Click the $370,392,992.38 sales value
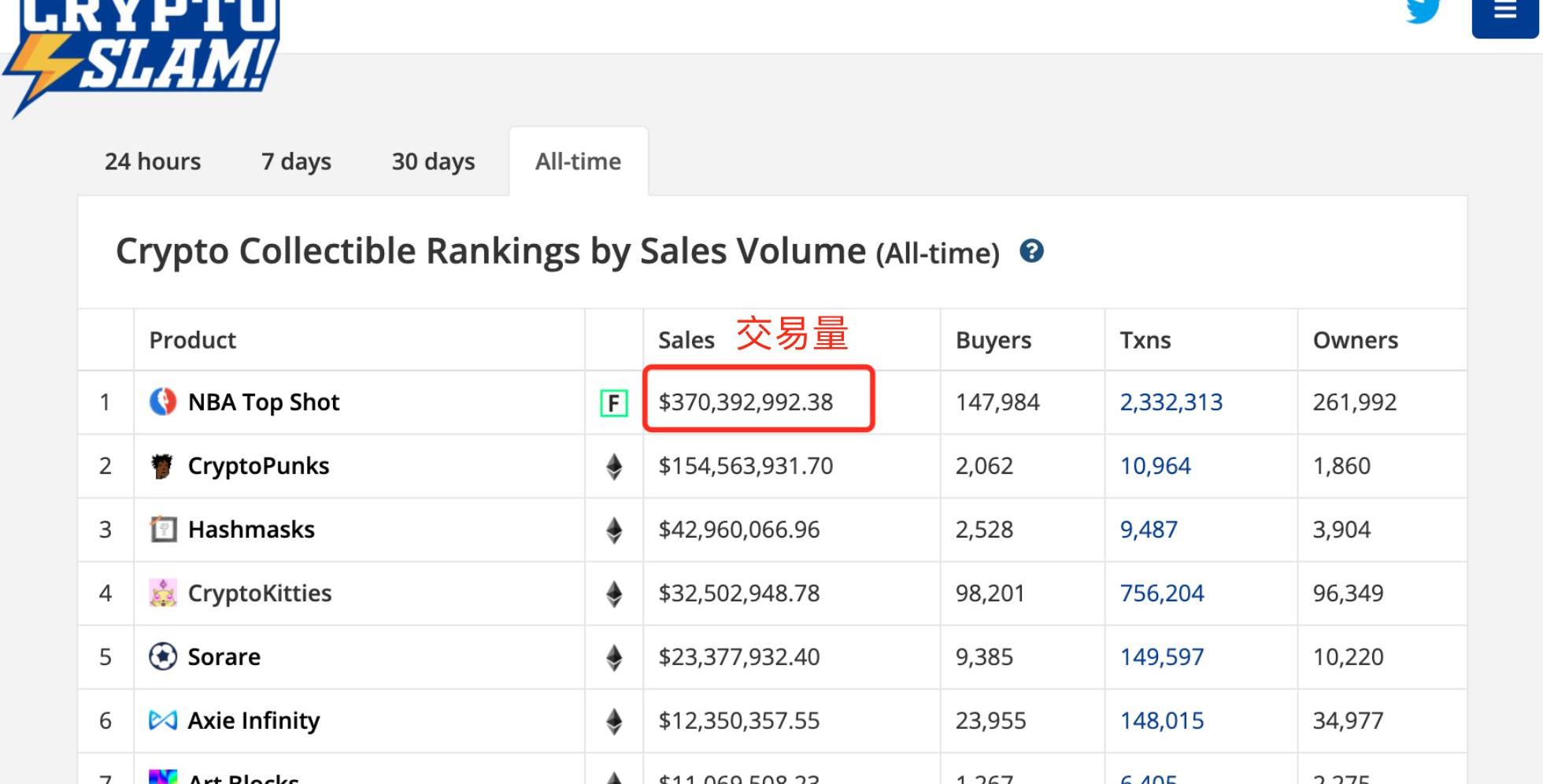1543x784 pixels. [x=746, y=402]
